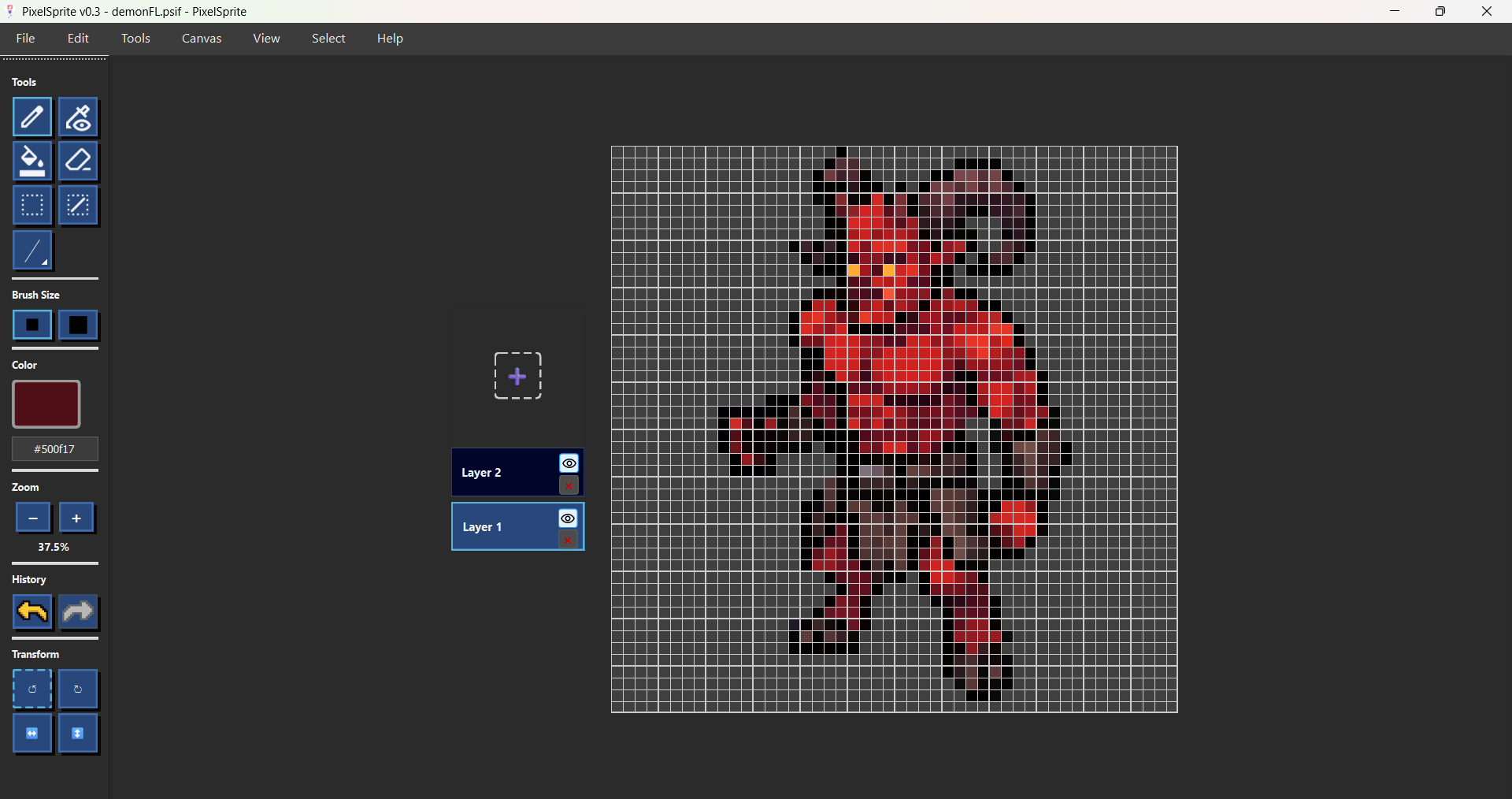The image size is (1512, 799).
Task: Open the Edit menu
Action: point(78,39)
